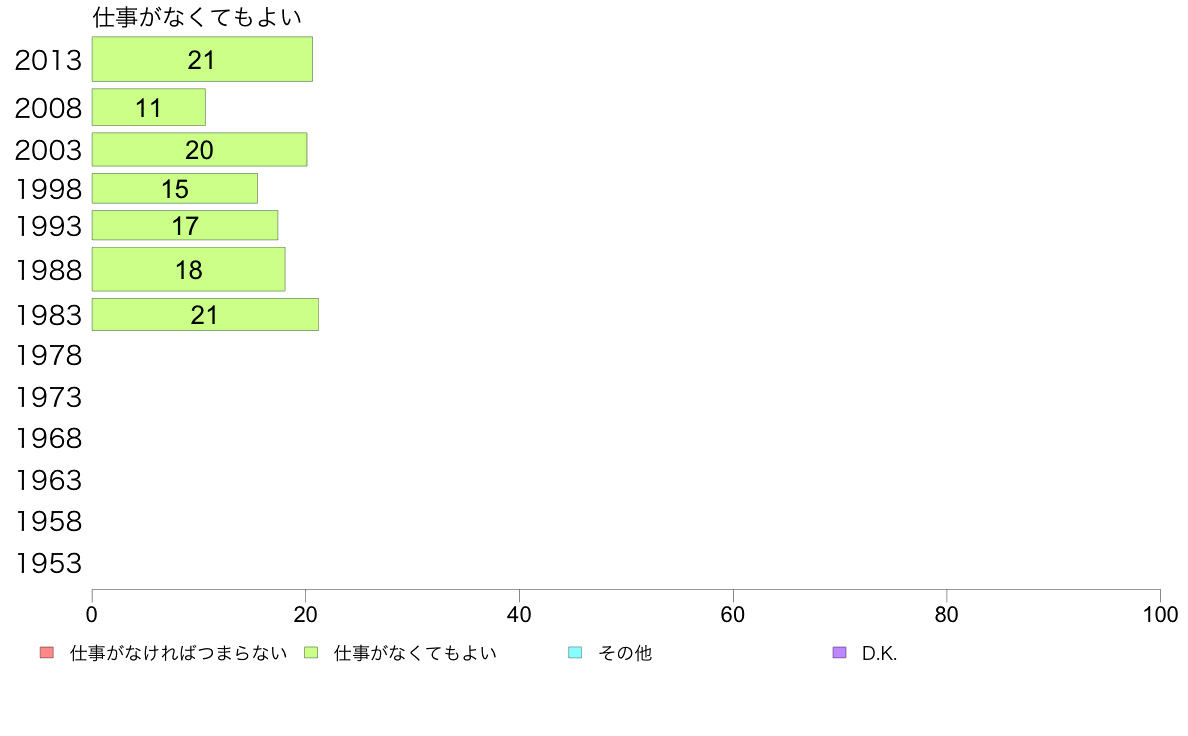Click the 100 axis tick label

[x=1160, y=615]
